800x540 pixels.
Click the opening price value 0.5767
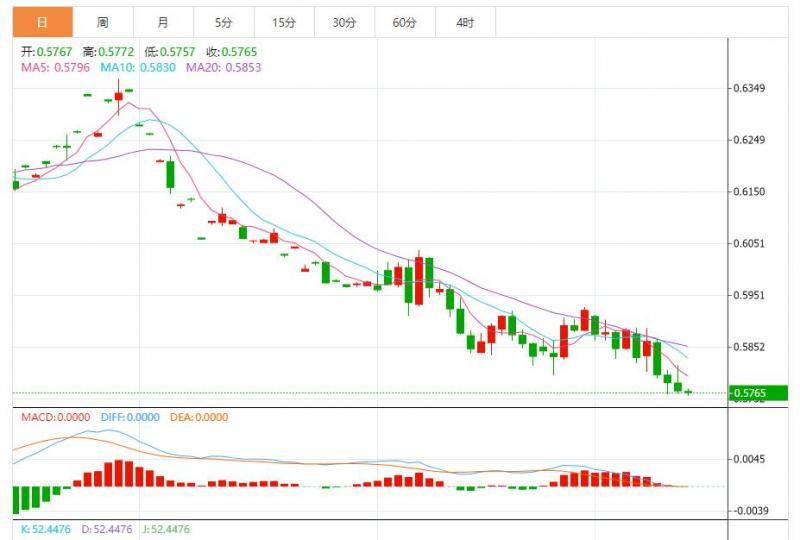55,52
